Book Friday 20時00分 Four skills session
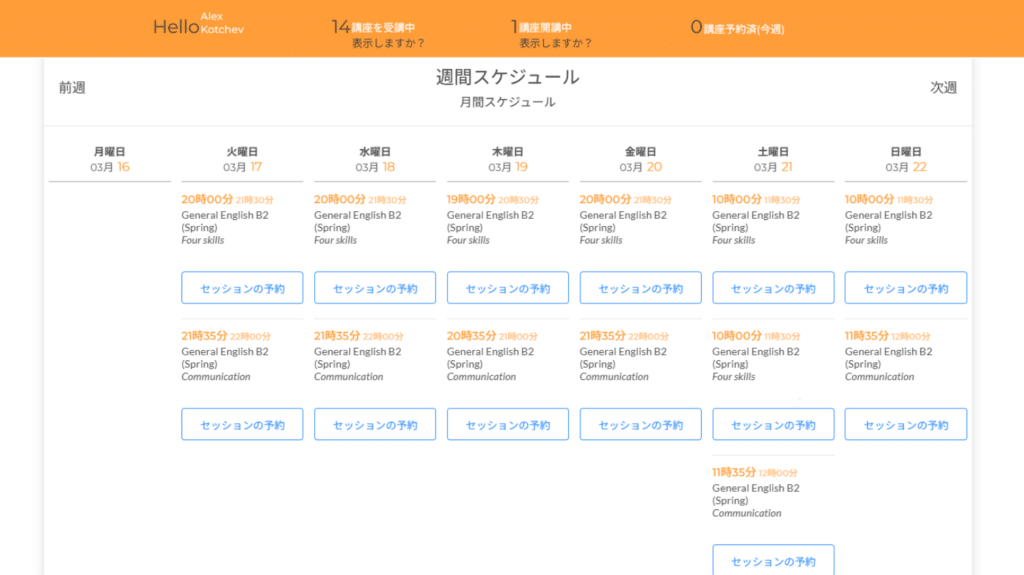Screen dimensions: 1024x575 tap(640, 288)
